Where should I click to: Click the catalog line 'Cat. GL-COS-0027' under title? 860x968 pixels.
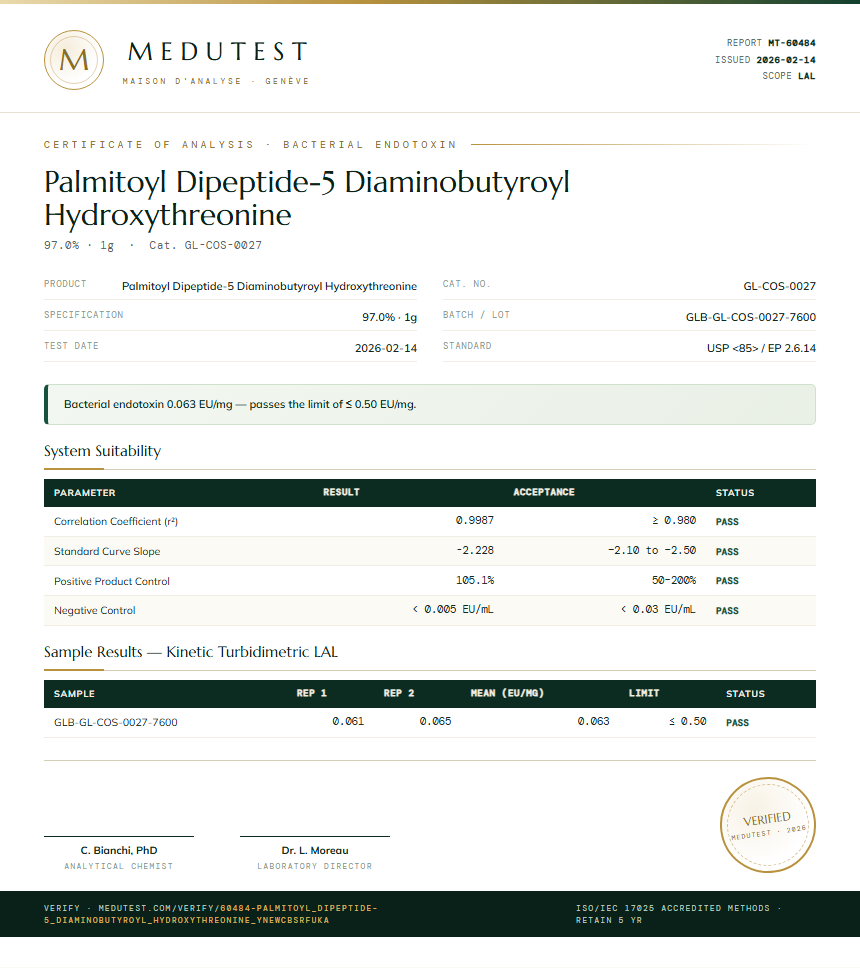coord(205,245)
